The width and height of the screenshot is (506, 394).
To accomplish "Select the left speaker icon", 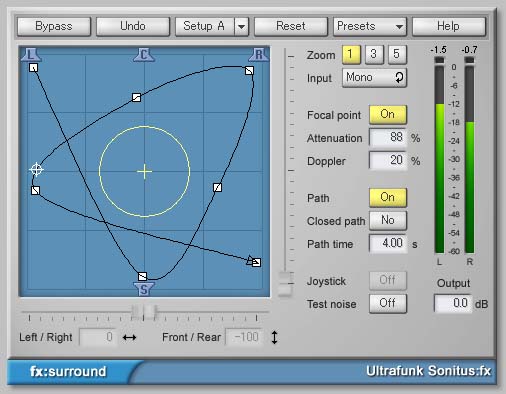I will click(31, 55).
